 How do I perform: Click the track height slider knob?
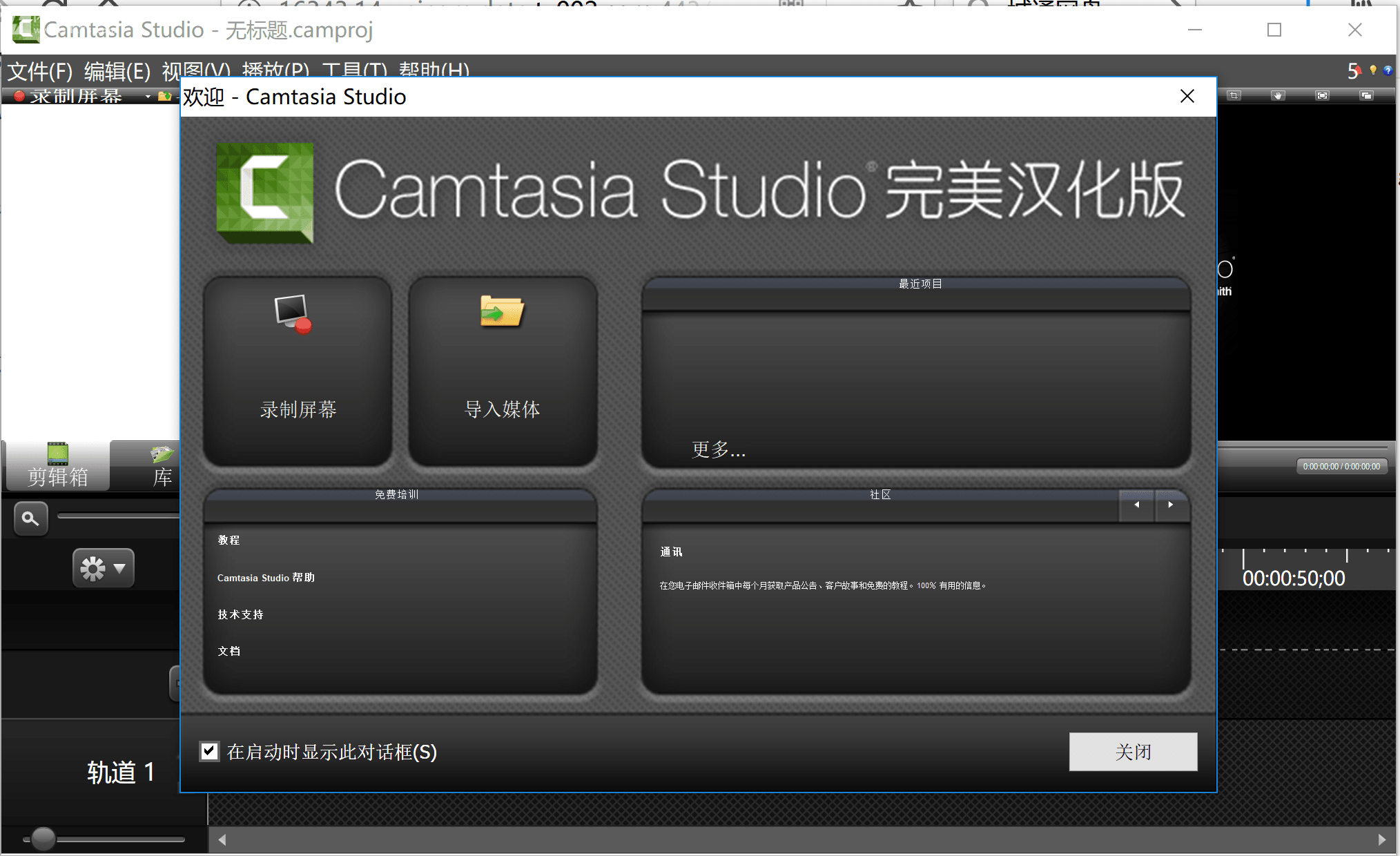[x=43, y=839]
